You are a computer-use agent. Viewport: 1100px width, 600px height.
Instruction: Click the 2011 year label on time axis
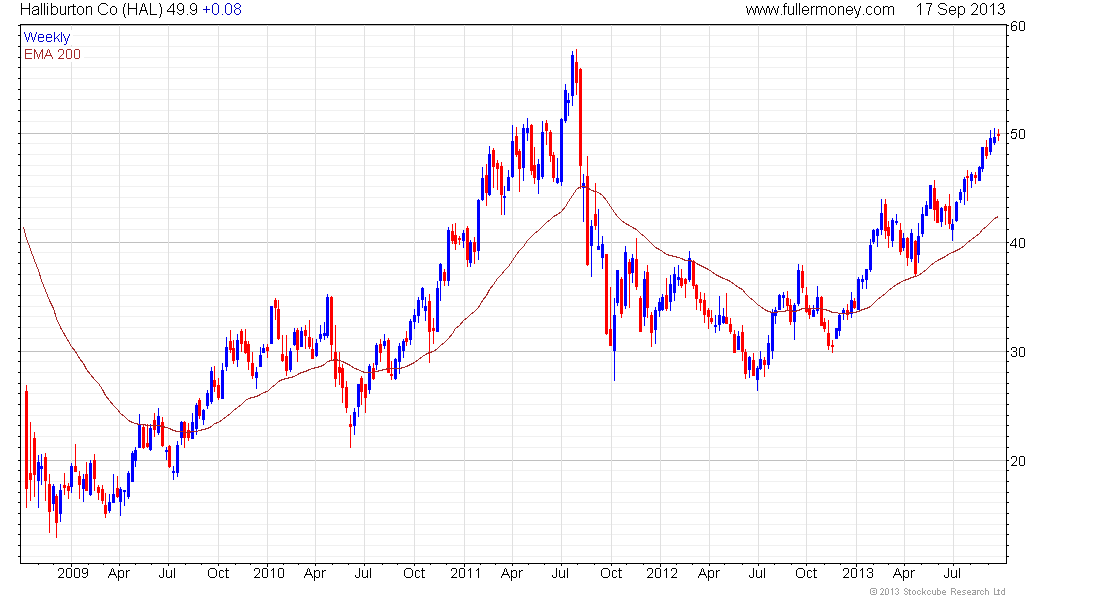pos(465,573)
